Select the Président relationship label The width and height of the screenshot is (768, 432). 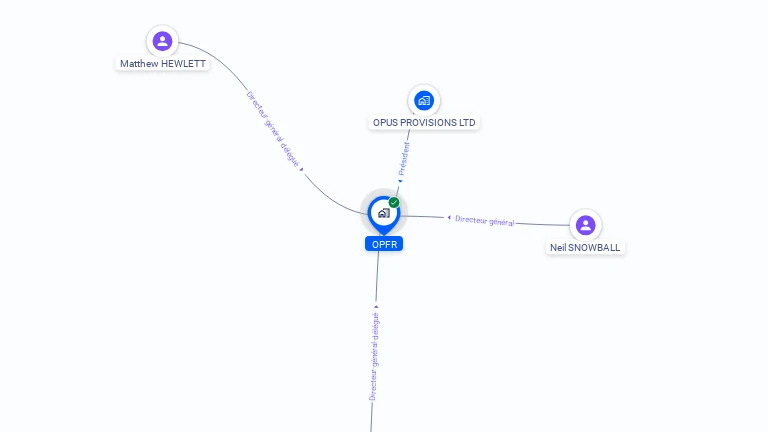tap(404, 159)
